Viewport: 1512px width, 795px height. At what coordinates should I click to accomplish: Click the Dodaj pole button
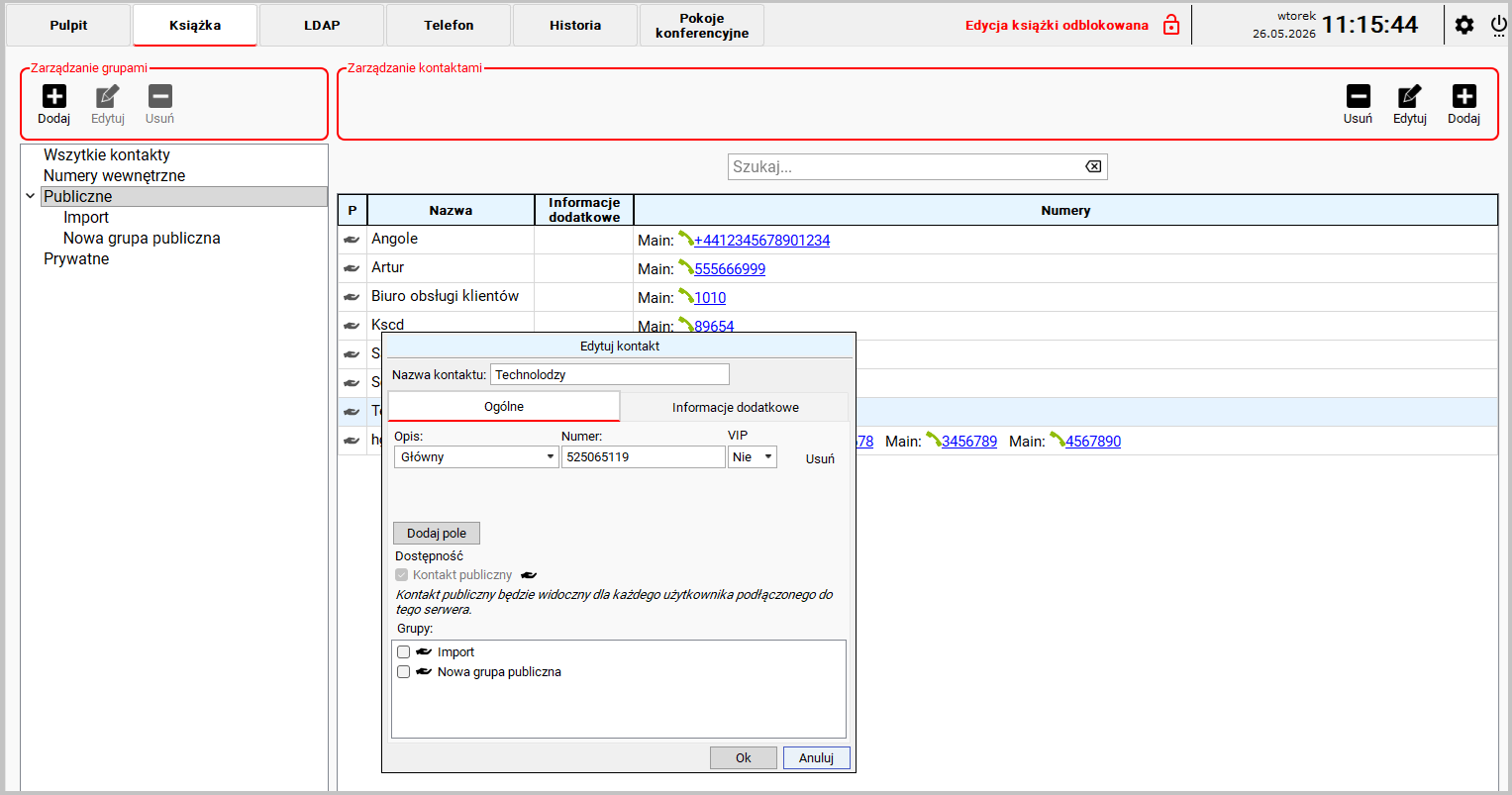click(437, 533)
